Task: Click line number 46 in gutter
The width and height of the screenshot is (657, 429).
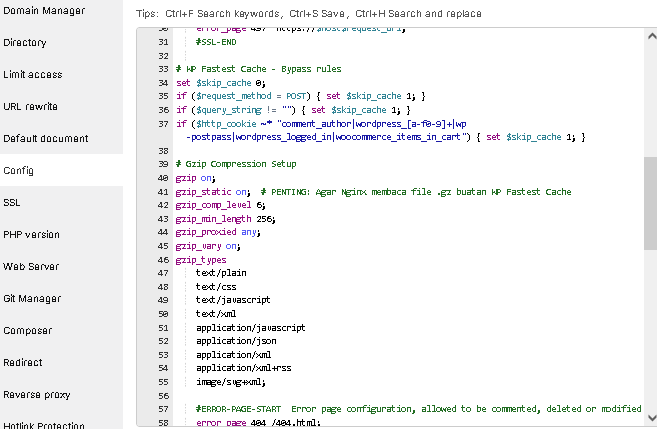Action: tap(163, 260)
